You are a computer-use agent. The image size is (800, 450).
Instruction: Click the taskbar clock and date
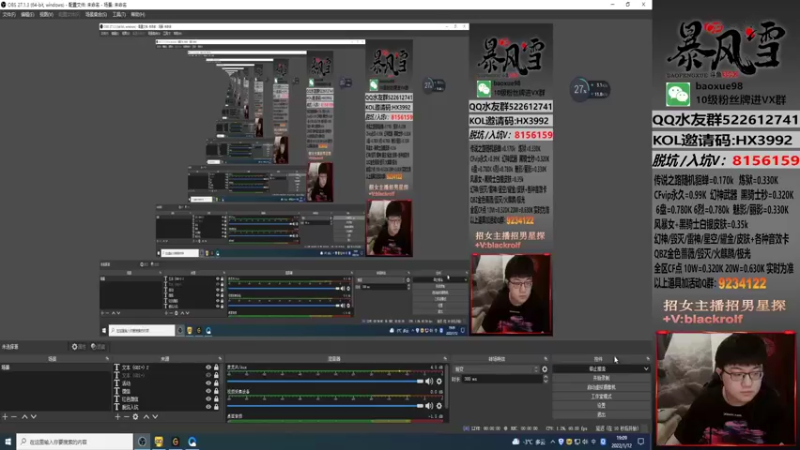(621, 441)
